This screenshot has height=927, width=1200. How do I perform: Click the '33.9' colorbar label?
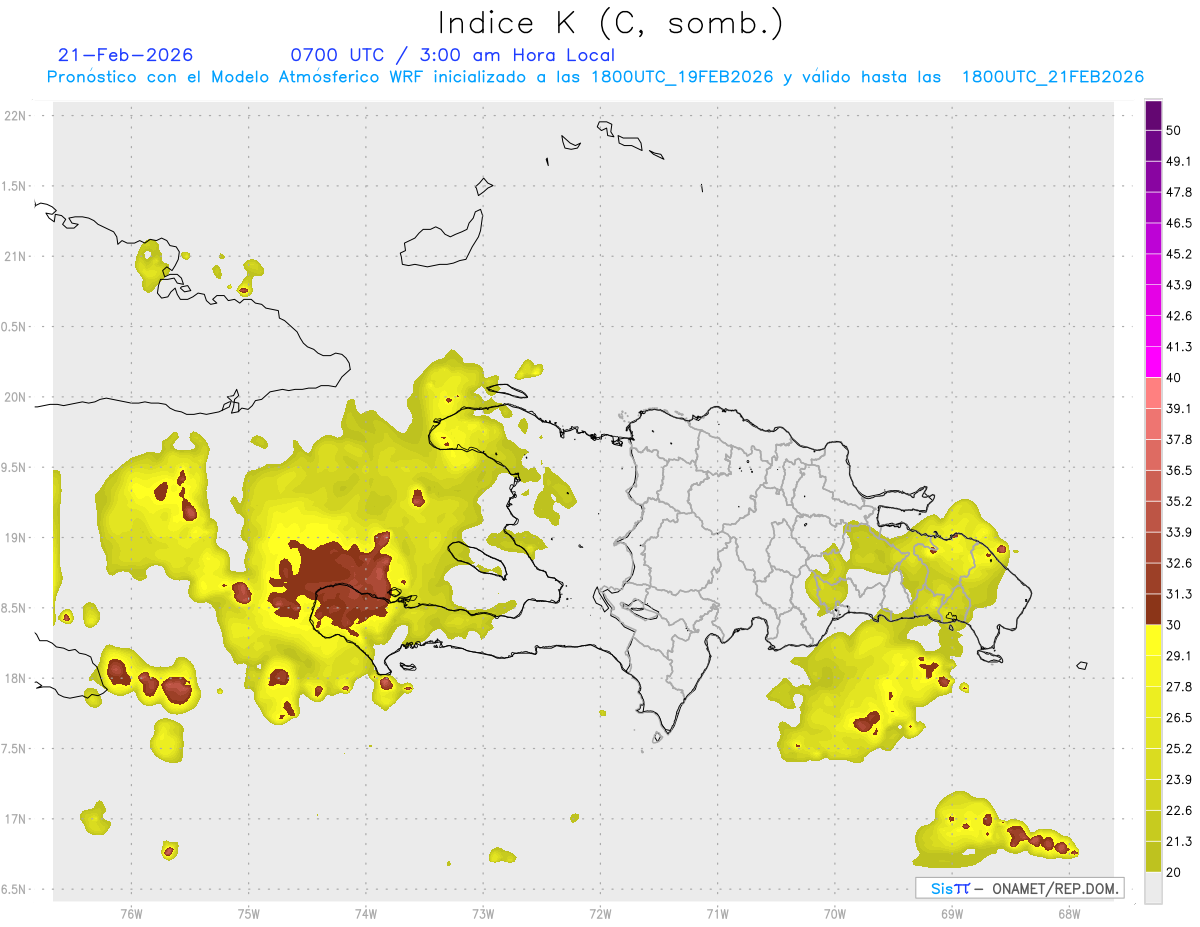[1179, 532]
